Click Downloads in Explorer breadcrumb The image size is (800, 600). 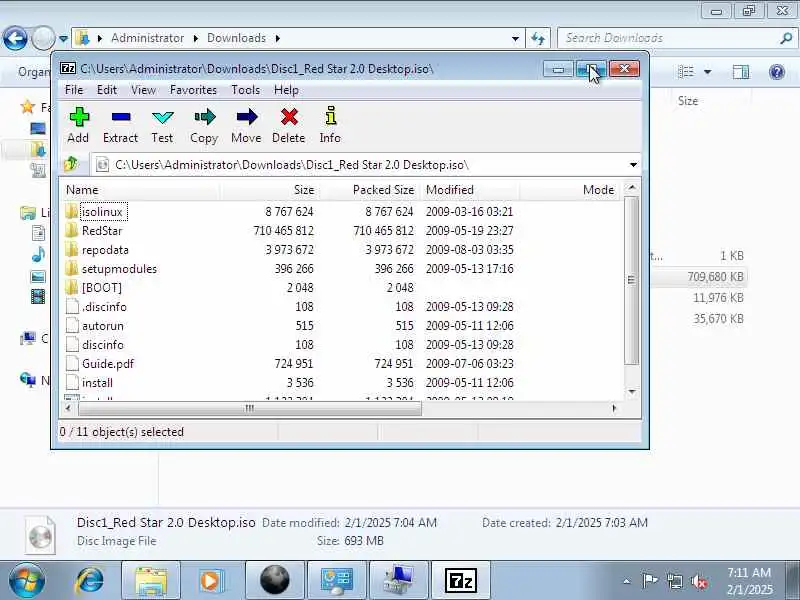pyautogui.click(x=236, y=38)
